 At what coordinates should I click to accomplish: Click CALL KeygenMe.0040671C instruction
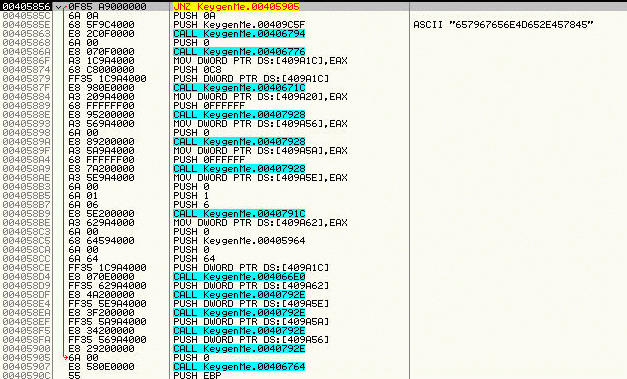[x=239, y=88]
